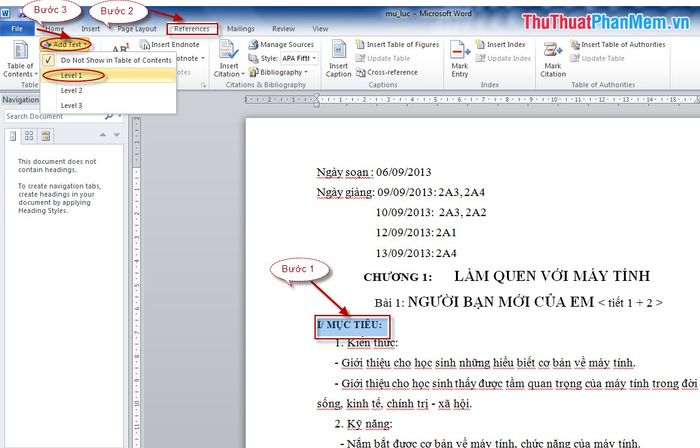This screenshot has height=448, width=700.
Task: Click Insert Index
Action: point(500,44)
